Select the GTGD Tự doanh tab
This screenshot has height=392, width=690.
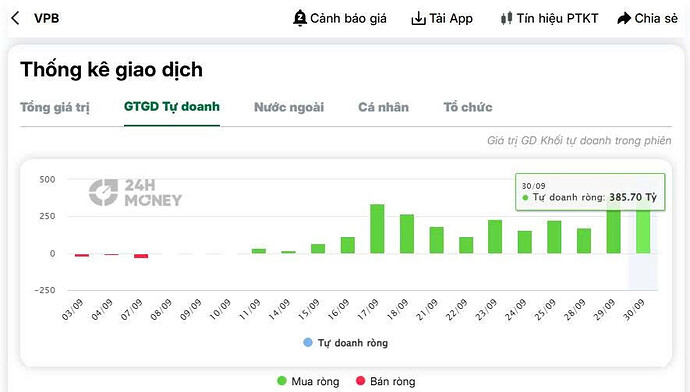click(x=172, y=107)
